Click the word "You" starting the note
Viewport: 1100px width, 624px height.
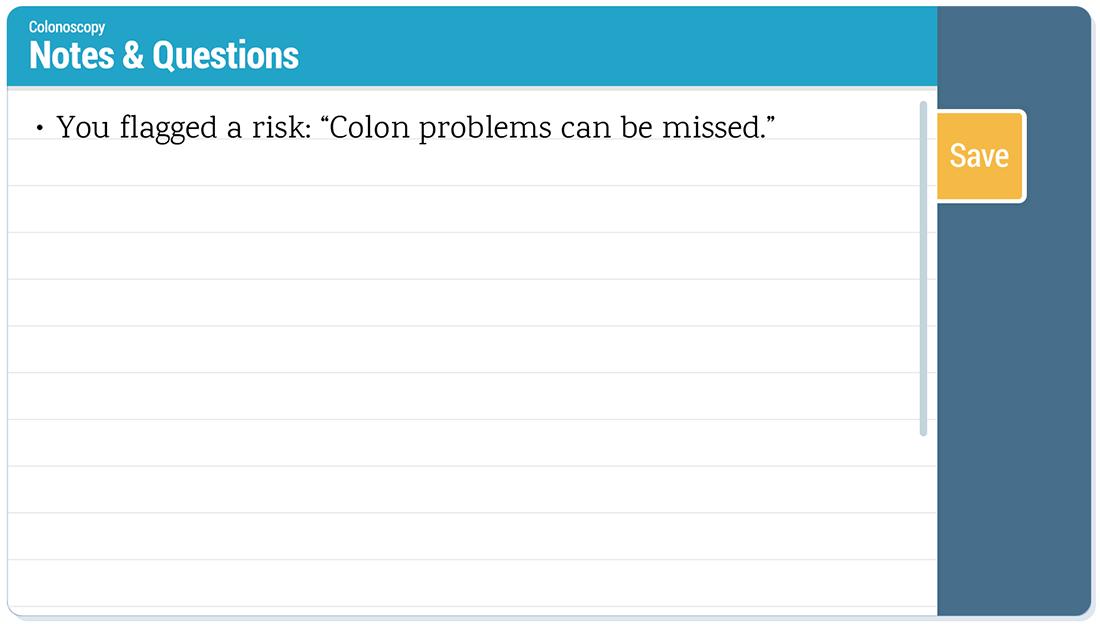pyautogui.click(x=82, y=128)
